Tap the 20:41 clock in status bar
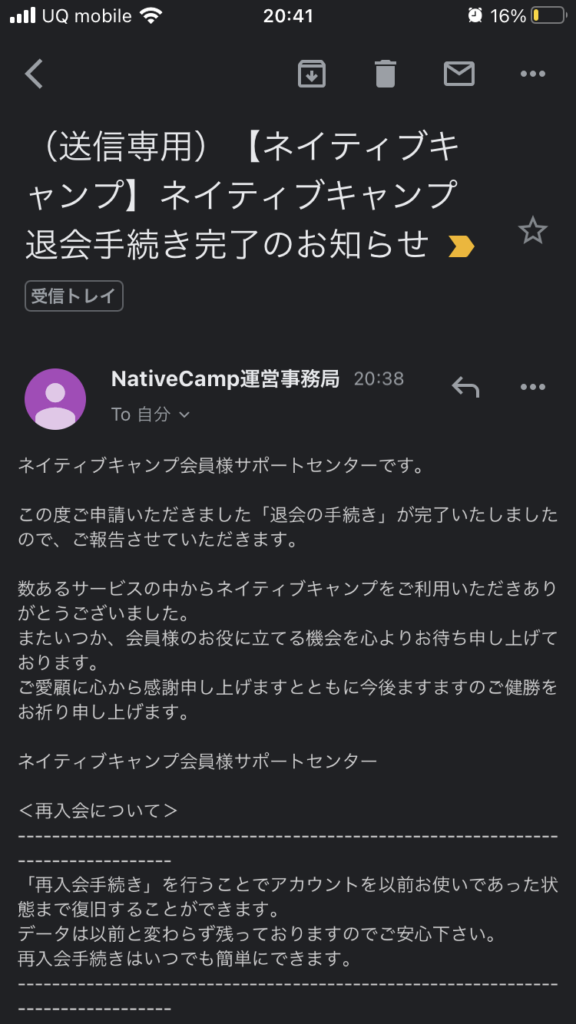This screenshot has height=1024, width=576. [288, 16]
